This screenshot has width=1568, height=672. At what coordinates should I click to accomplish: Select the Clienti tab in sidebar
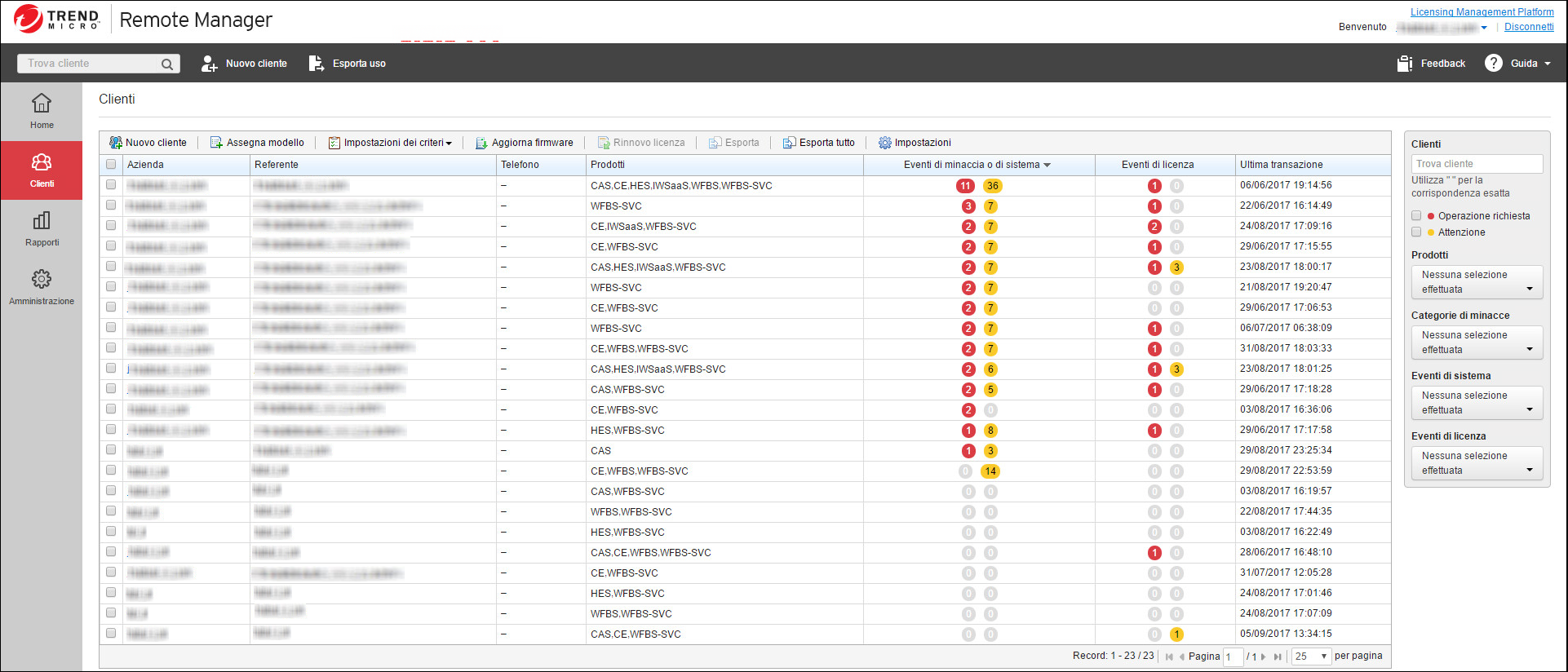[x=42, y=170]
